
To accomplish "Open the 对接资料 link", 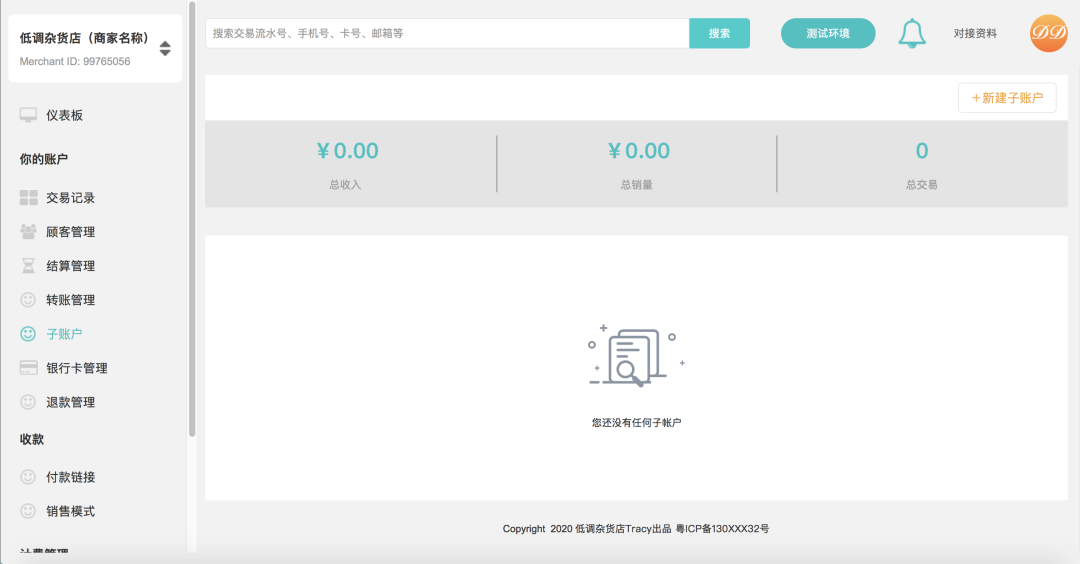I will [975, 33].
